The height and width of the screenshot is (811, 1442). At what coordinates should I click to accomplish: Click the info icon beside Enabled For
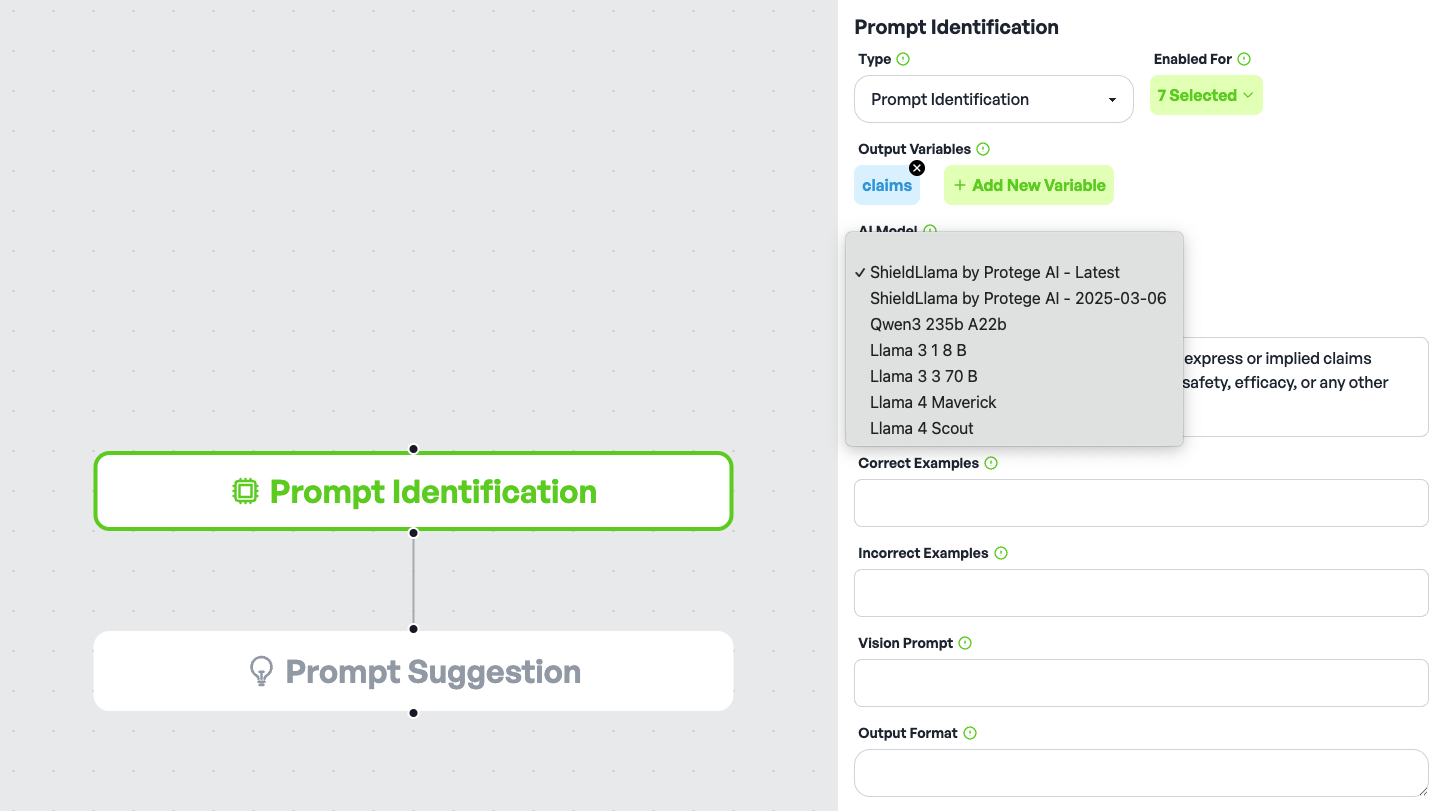coord(1244,59)
